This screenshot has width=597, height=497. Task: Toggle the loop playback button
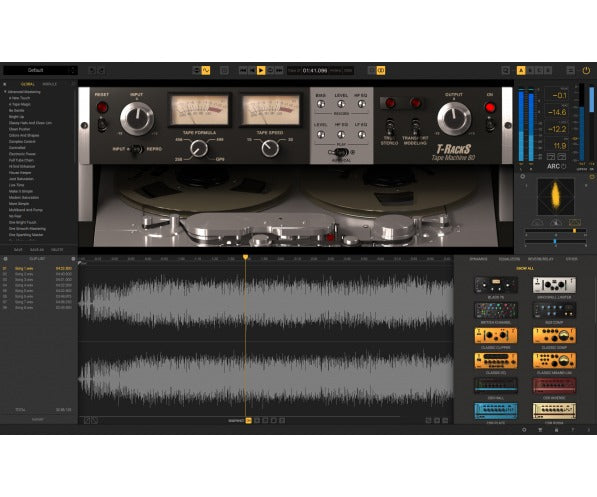click(x=270, y=70)
